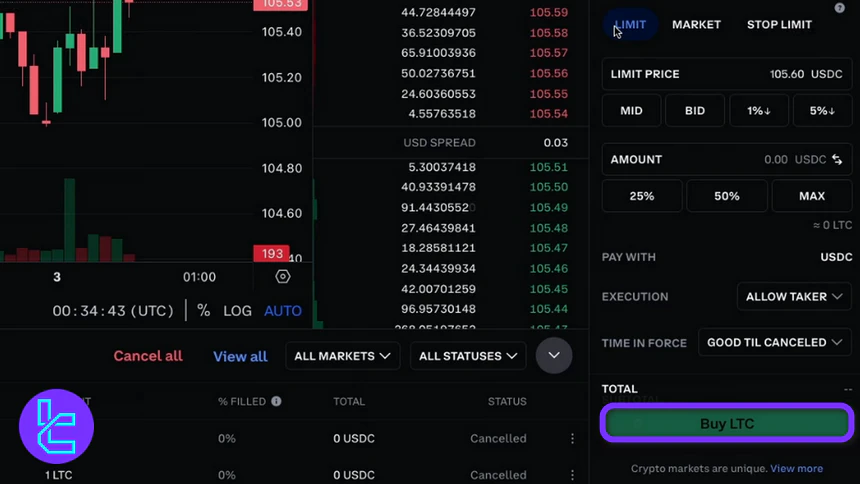Select bid price 105.51
This screenshot has width=860, height=484.
(548, 167)
